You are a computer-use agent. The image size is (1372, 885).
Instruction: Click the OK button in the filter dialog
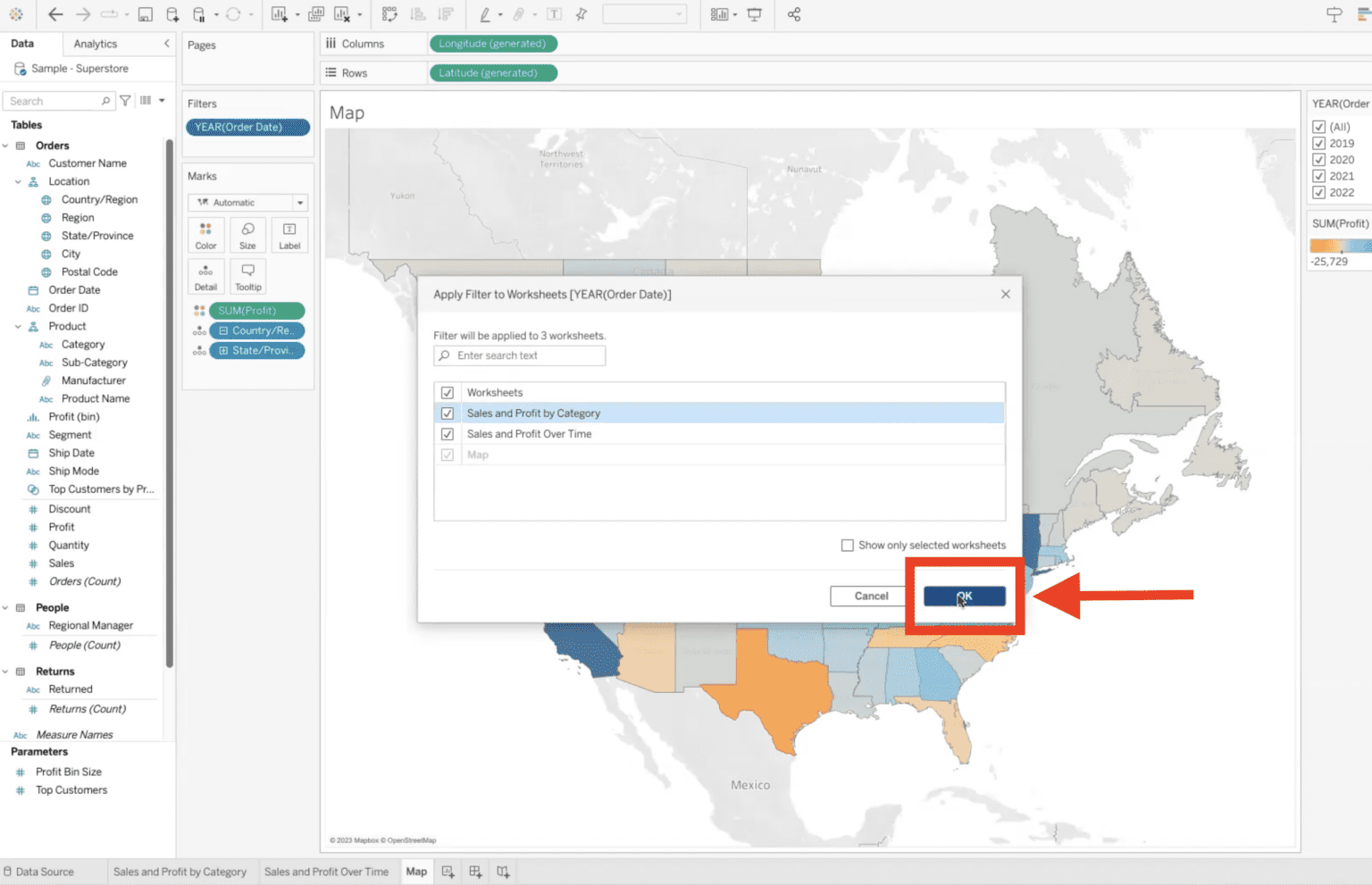(x=964, y=596)
